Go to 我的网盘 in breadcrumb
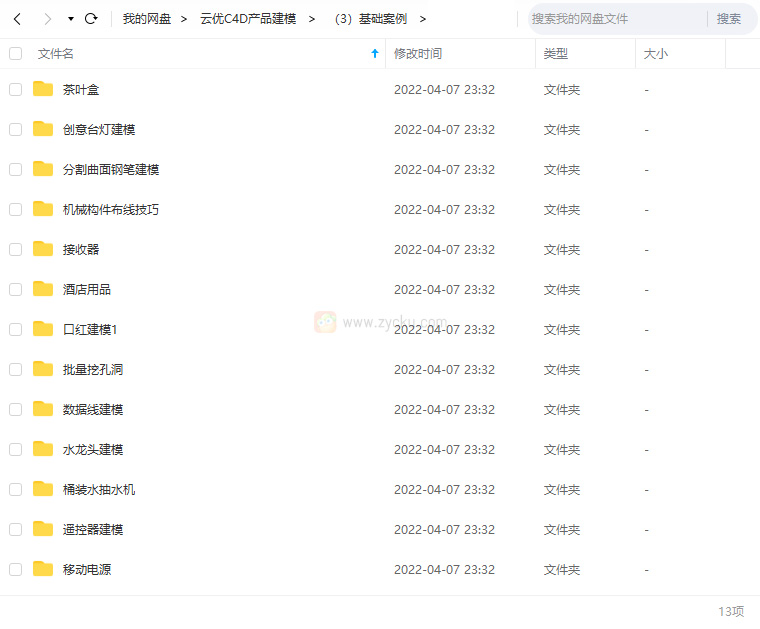The image size is (760, 629). click(x=146, y=19)
